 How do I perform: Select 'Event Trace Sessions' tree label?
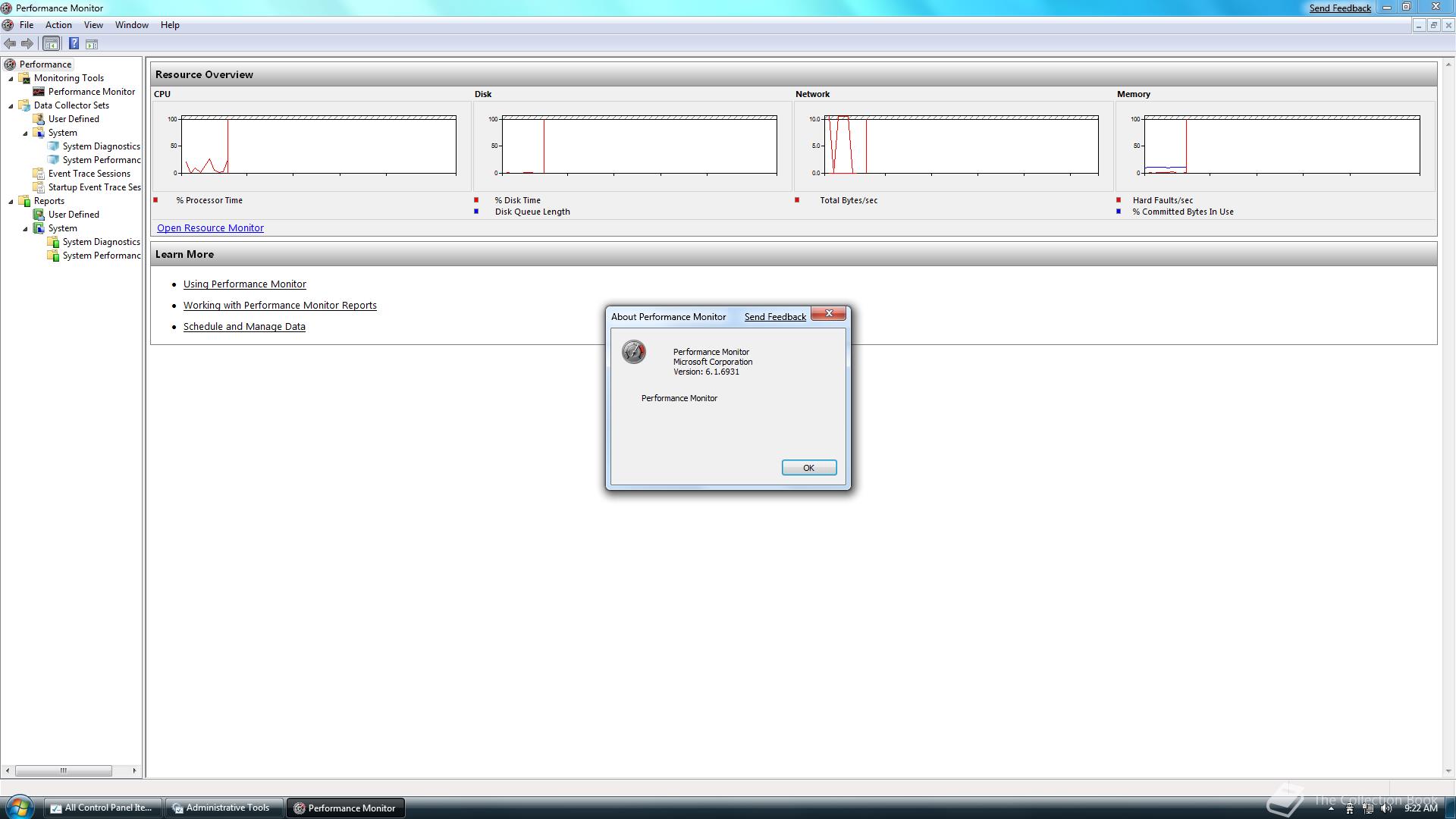click(x=89, y=174)
